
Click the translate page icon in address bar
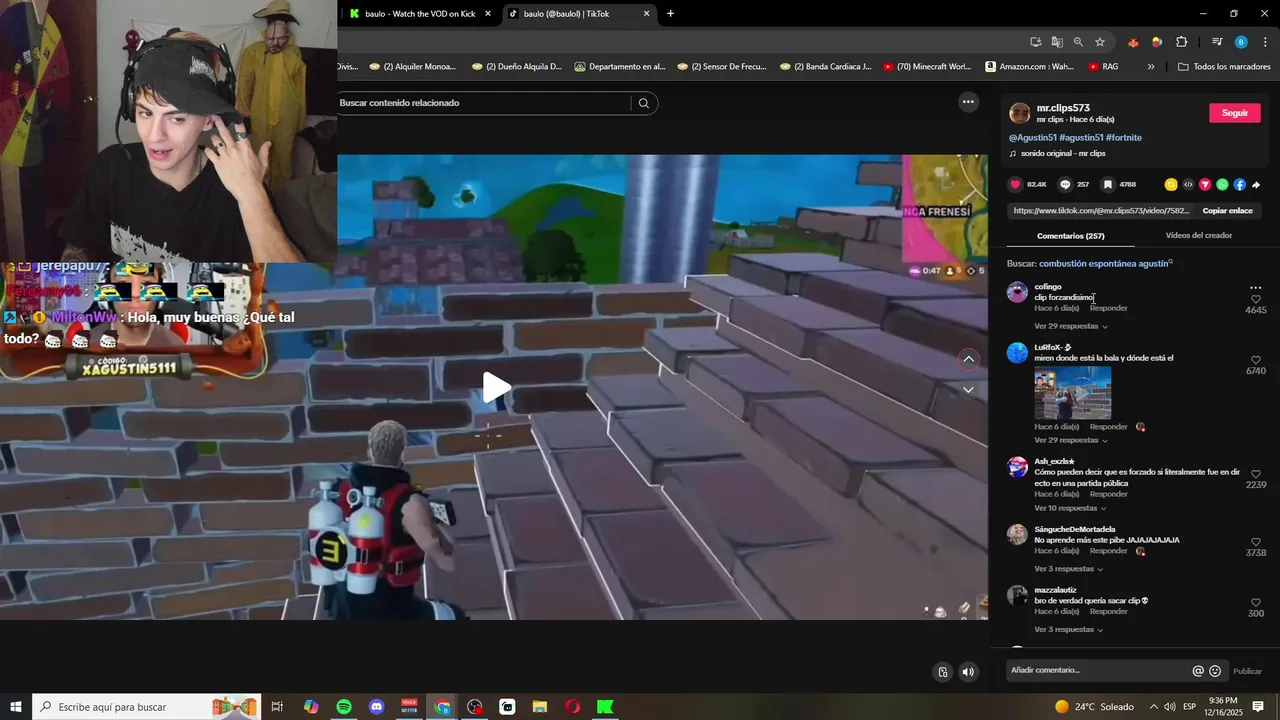[1057, 42]
